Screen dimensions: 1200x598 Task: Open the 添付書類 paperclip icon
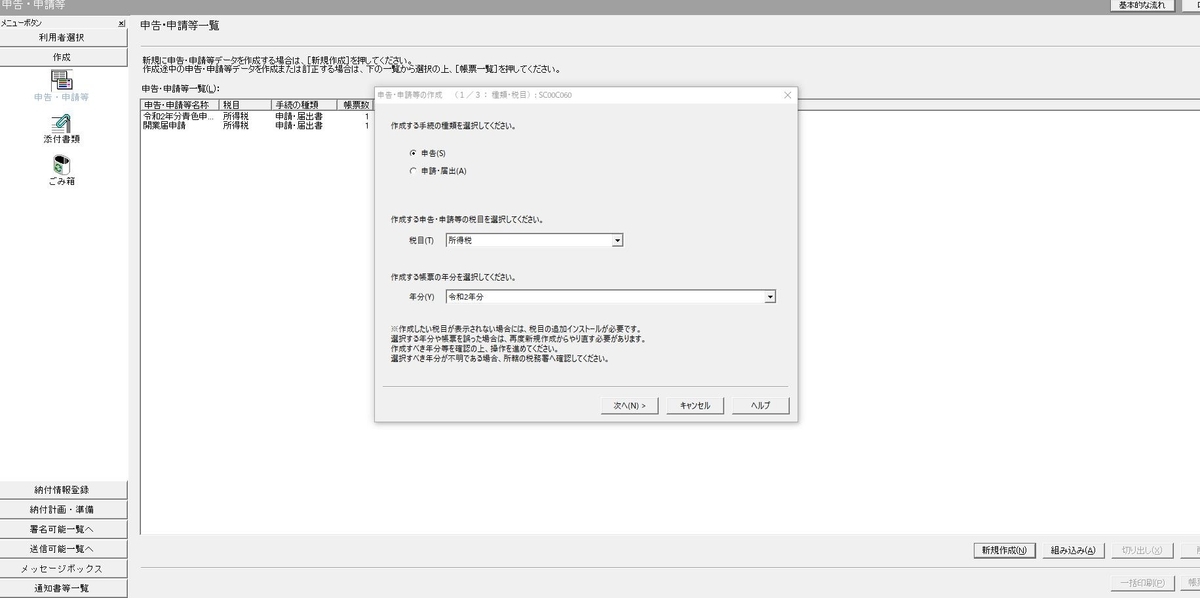[x=60, y=125]
